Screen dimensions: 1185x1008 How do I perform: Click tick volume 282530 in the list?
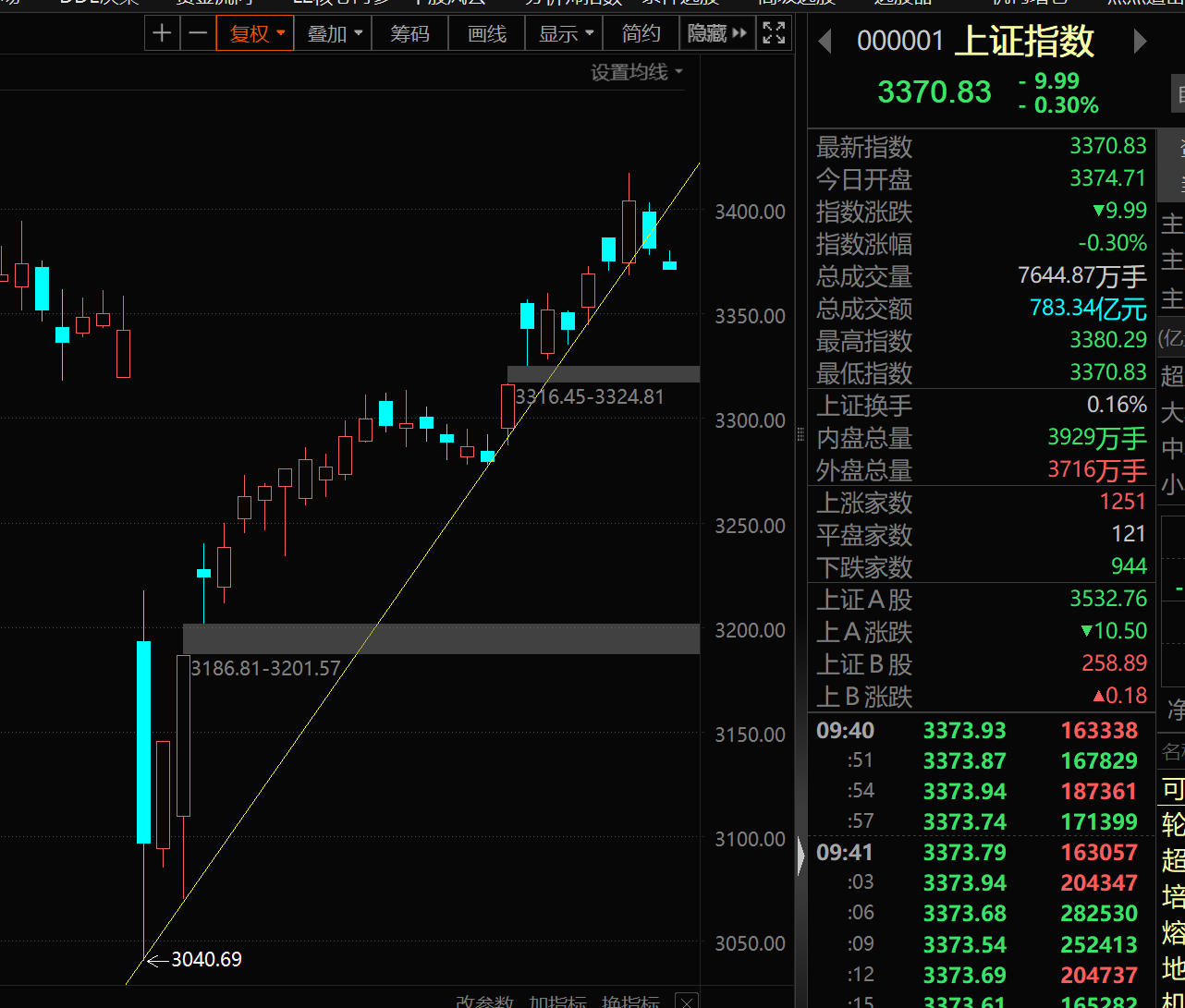click(x=1098, y=913)
